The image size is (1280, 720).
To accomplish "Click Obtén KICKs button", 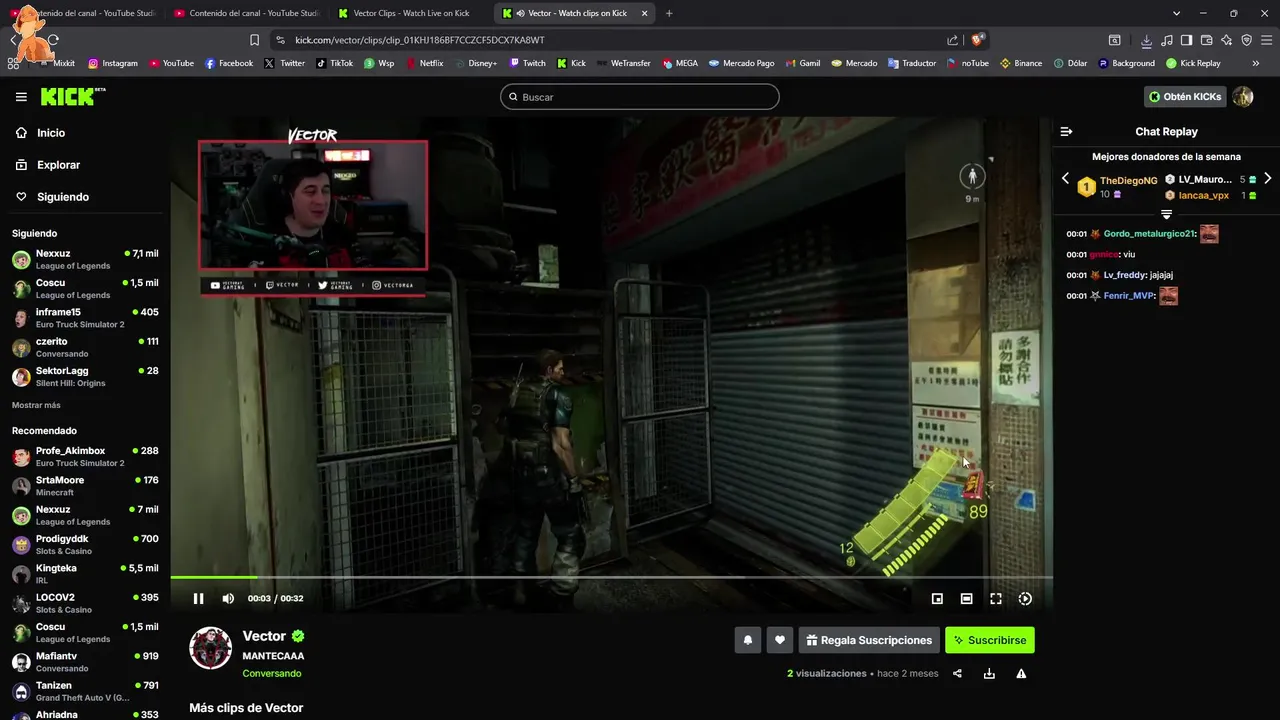I will 1185,97.
